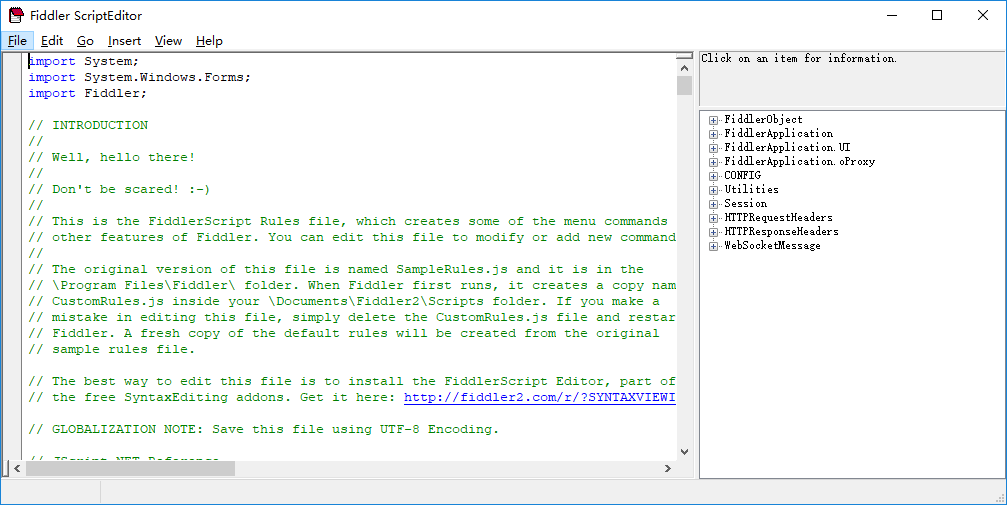
Task: Click the '// INTRODUCTION' comment line
Action: (88, 126)
